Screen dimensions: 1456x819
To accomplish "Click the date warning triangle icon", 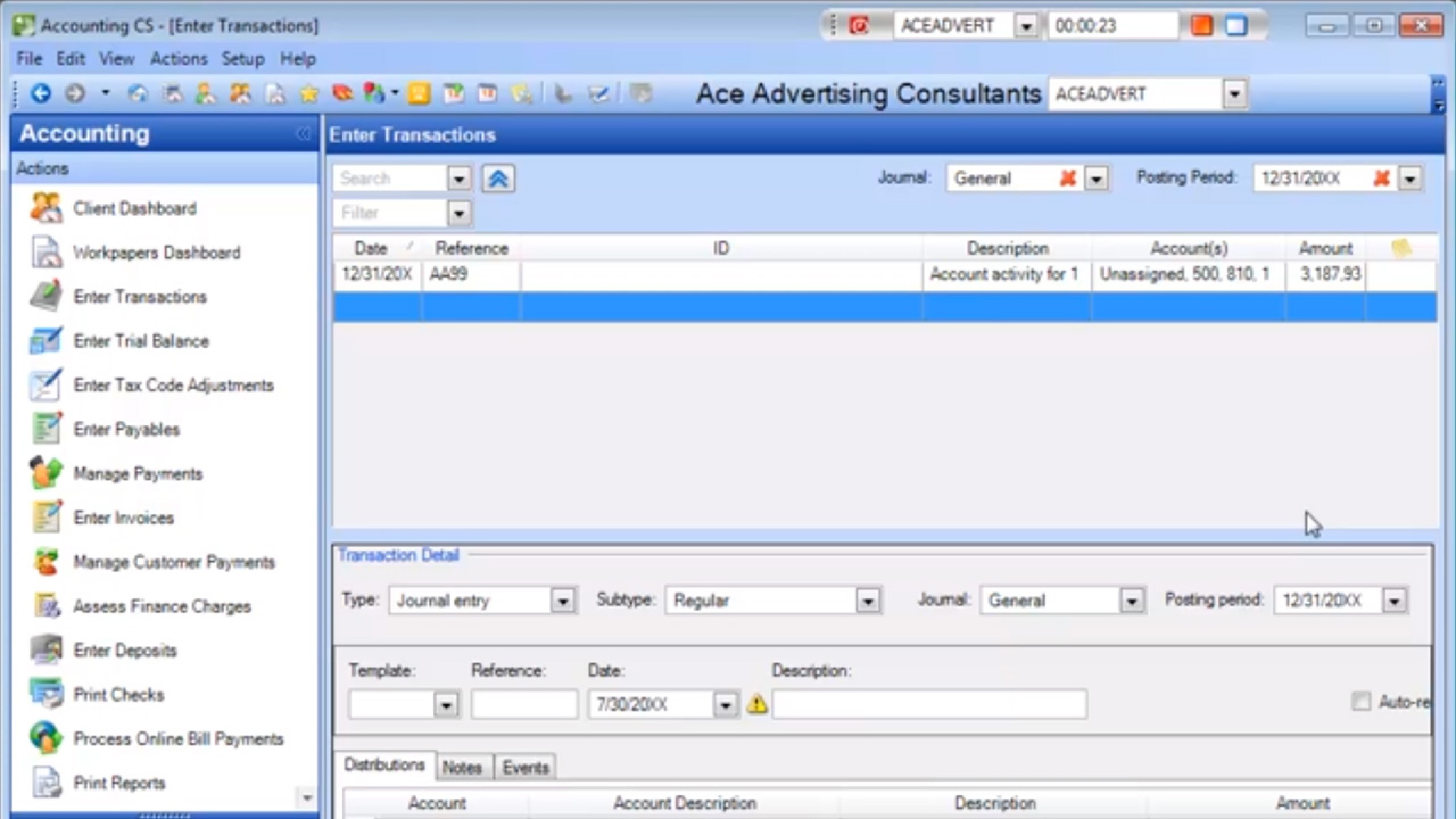I will click(x=757, y=704).
